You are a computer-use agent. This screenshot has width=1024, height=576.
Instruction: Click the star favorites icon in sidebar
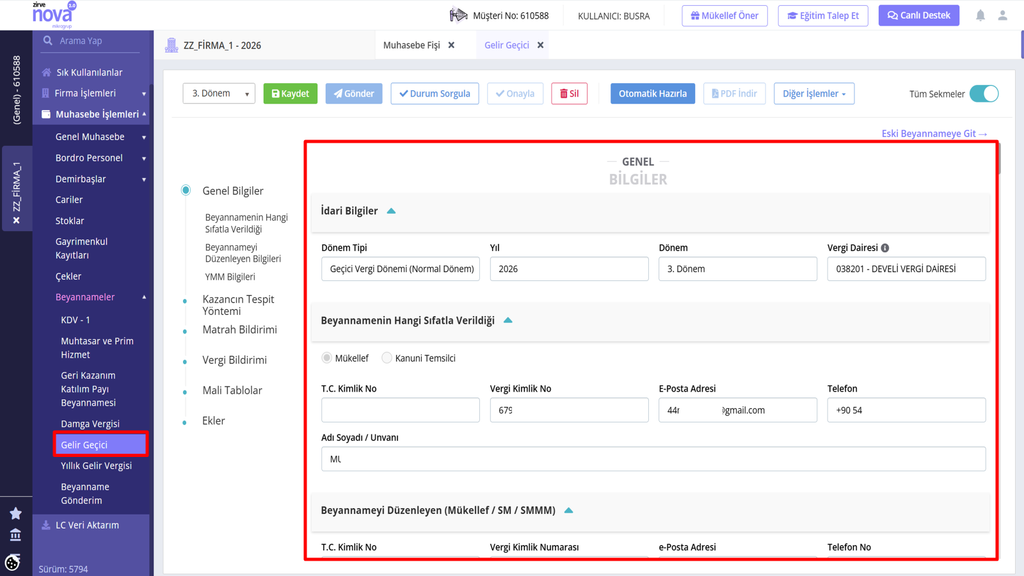pyautogui.click(x=16, y=513)
